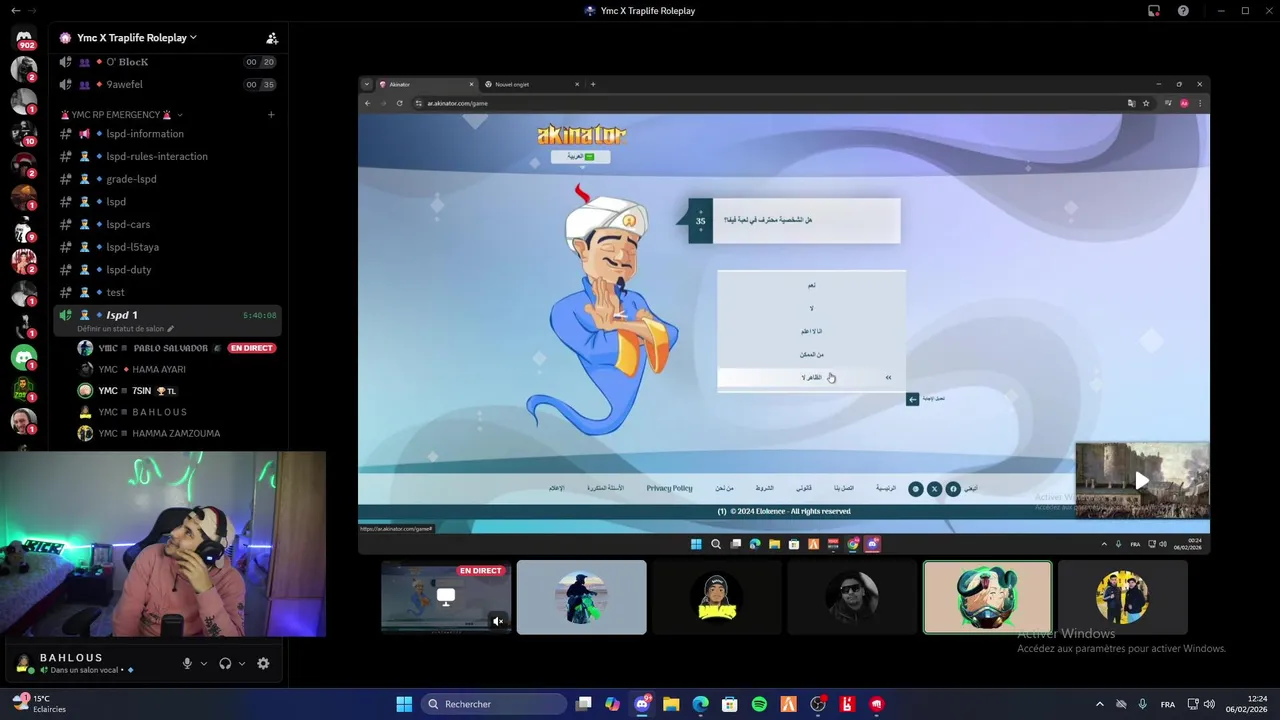1280x720 pixels.
Task: Toggle stream audio mute icon on EN DIRECT tile
Action: (x=498, y=621)
